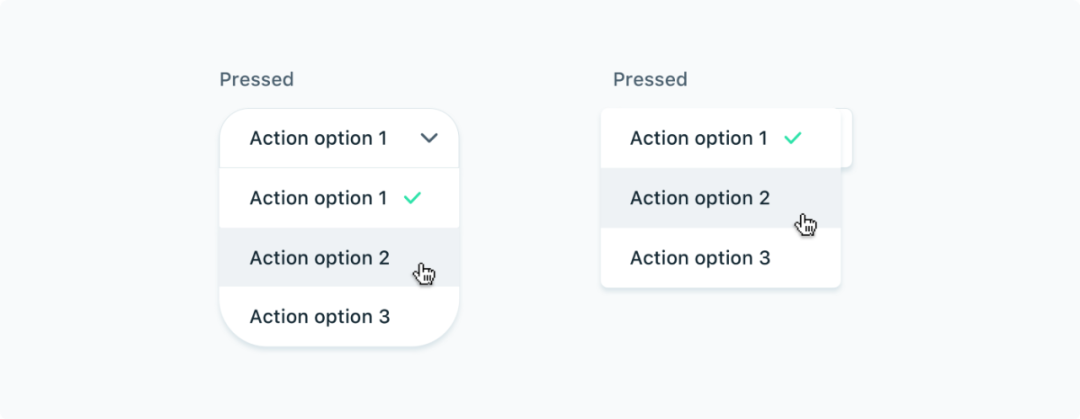This screenshot has width=1080, height=419.
Task: Click the hand cursor icon in the left dropdown
Action: pyautogui.click(x=425, y=273)
